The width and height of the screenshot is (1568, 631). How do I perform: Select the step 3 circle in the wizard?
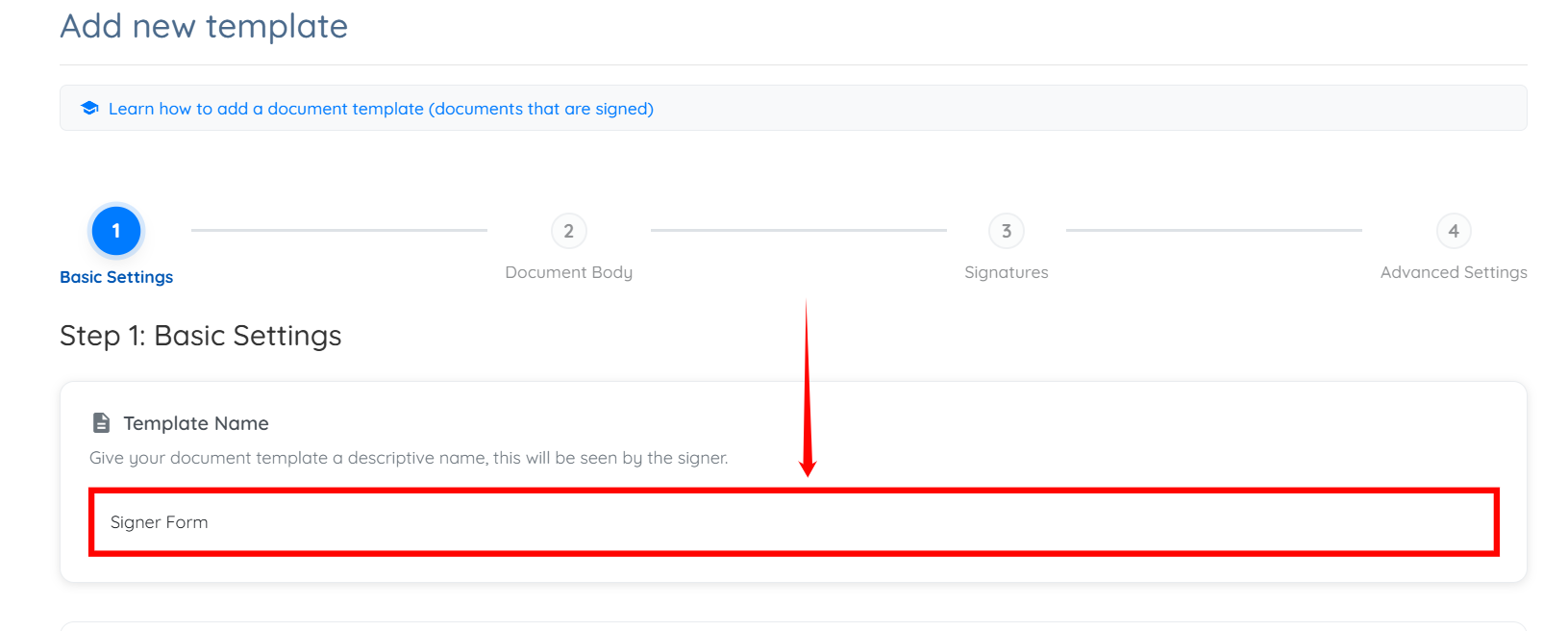[x=1007, y=231]
